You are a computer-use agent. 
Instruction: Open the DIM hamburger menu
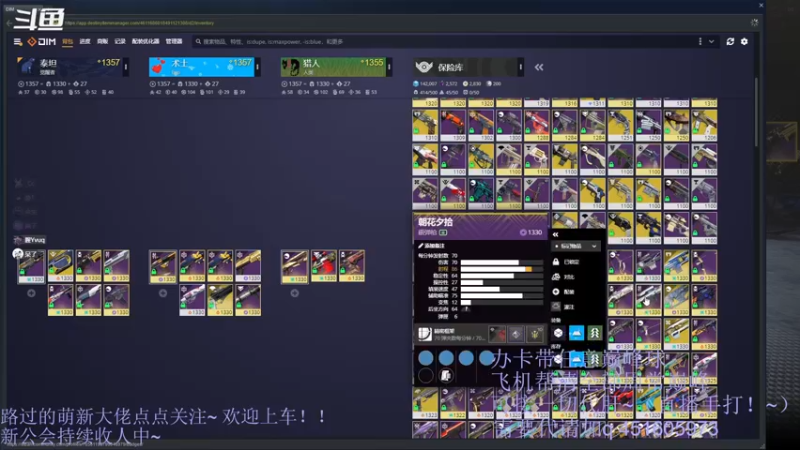18,41
